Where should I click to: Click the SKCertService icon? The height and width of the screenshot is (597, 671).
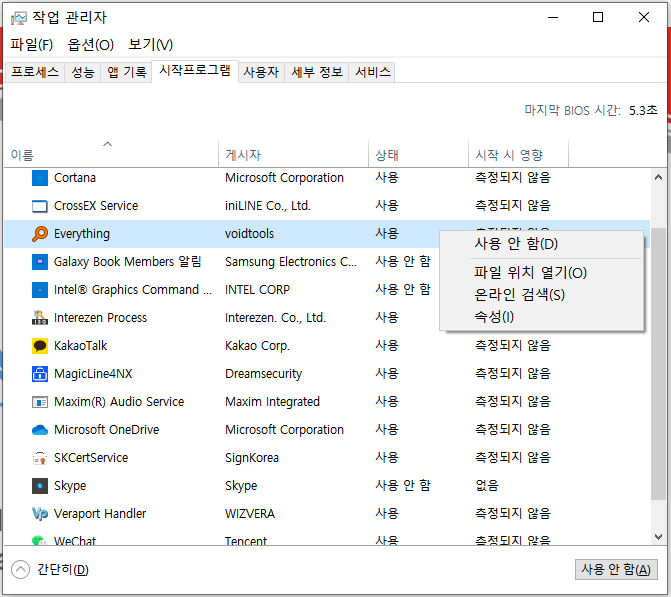click(40, 458)
